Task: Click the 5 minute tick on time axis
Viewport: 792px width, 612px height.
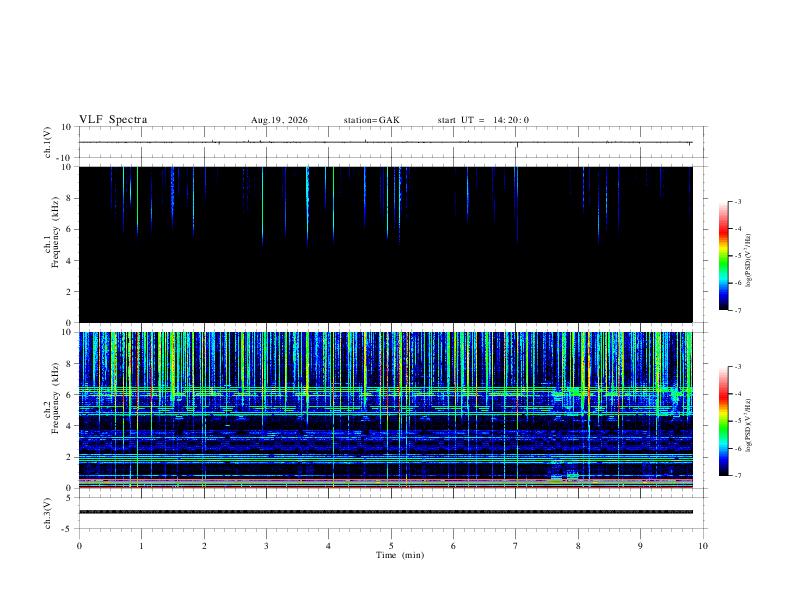Action: pos(391,546)
